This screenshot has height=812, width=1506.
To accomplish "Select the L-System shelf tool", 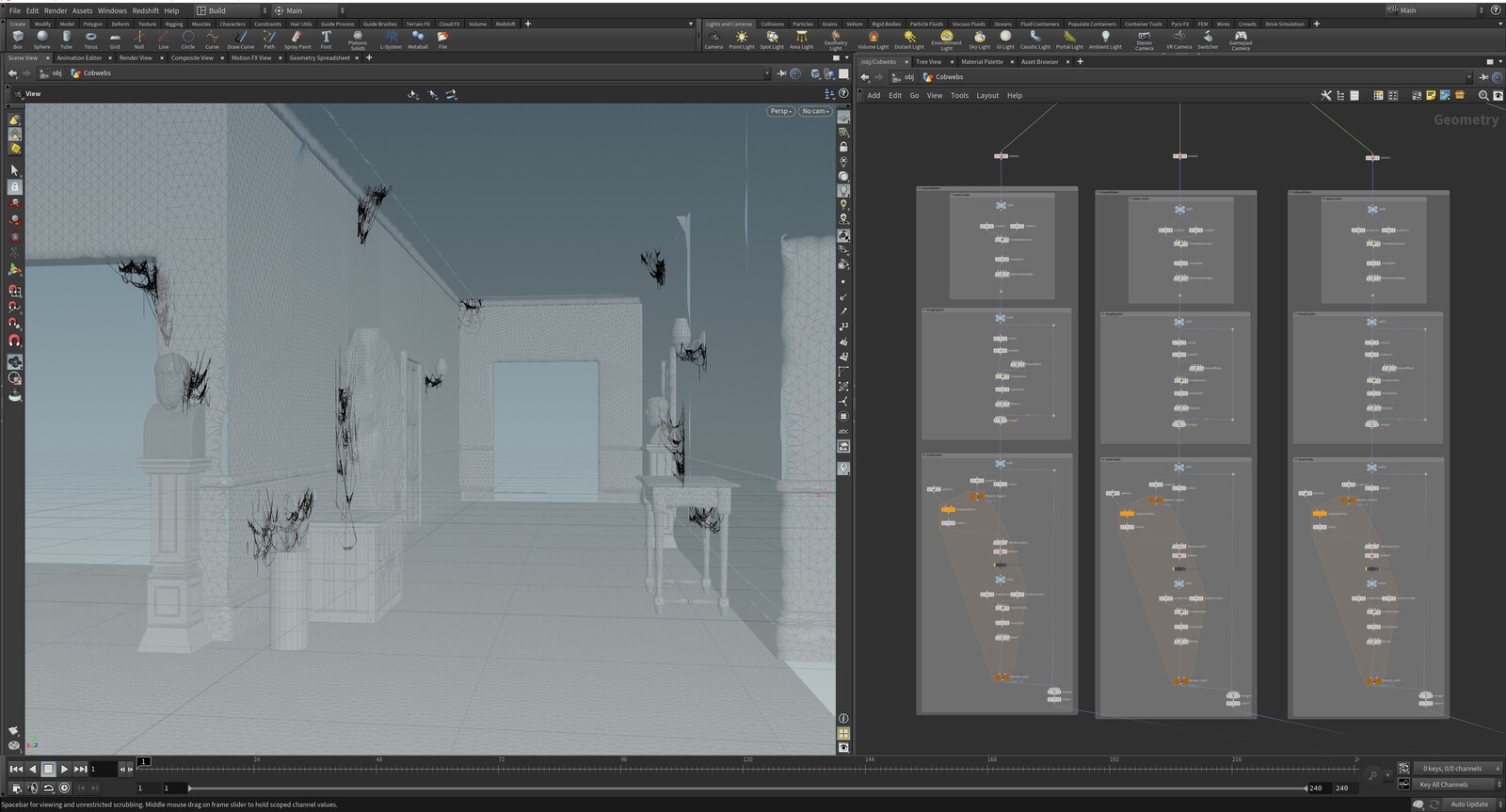I will click(x=391, y=39).
